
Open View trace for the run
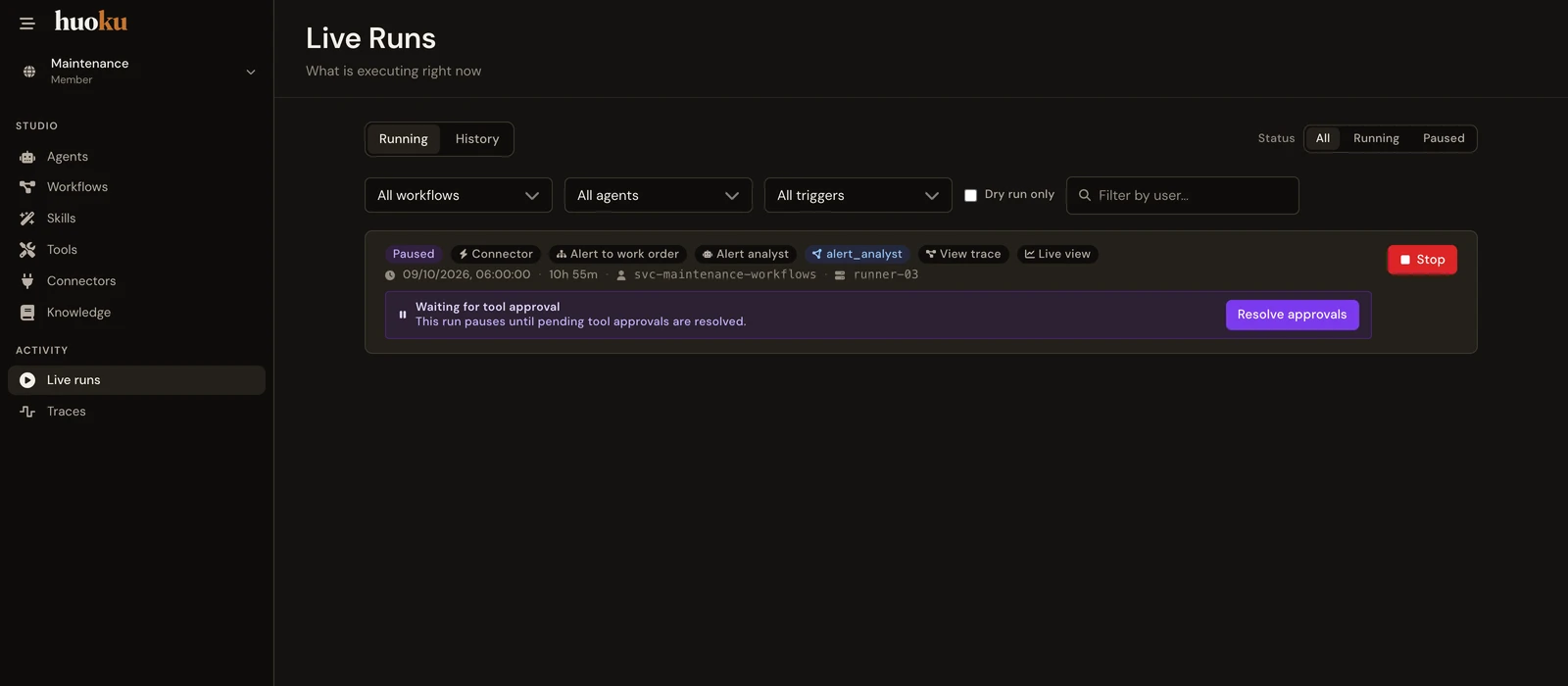(x=963, y=254)
